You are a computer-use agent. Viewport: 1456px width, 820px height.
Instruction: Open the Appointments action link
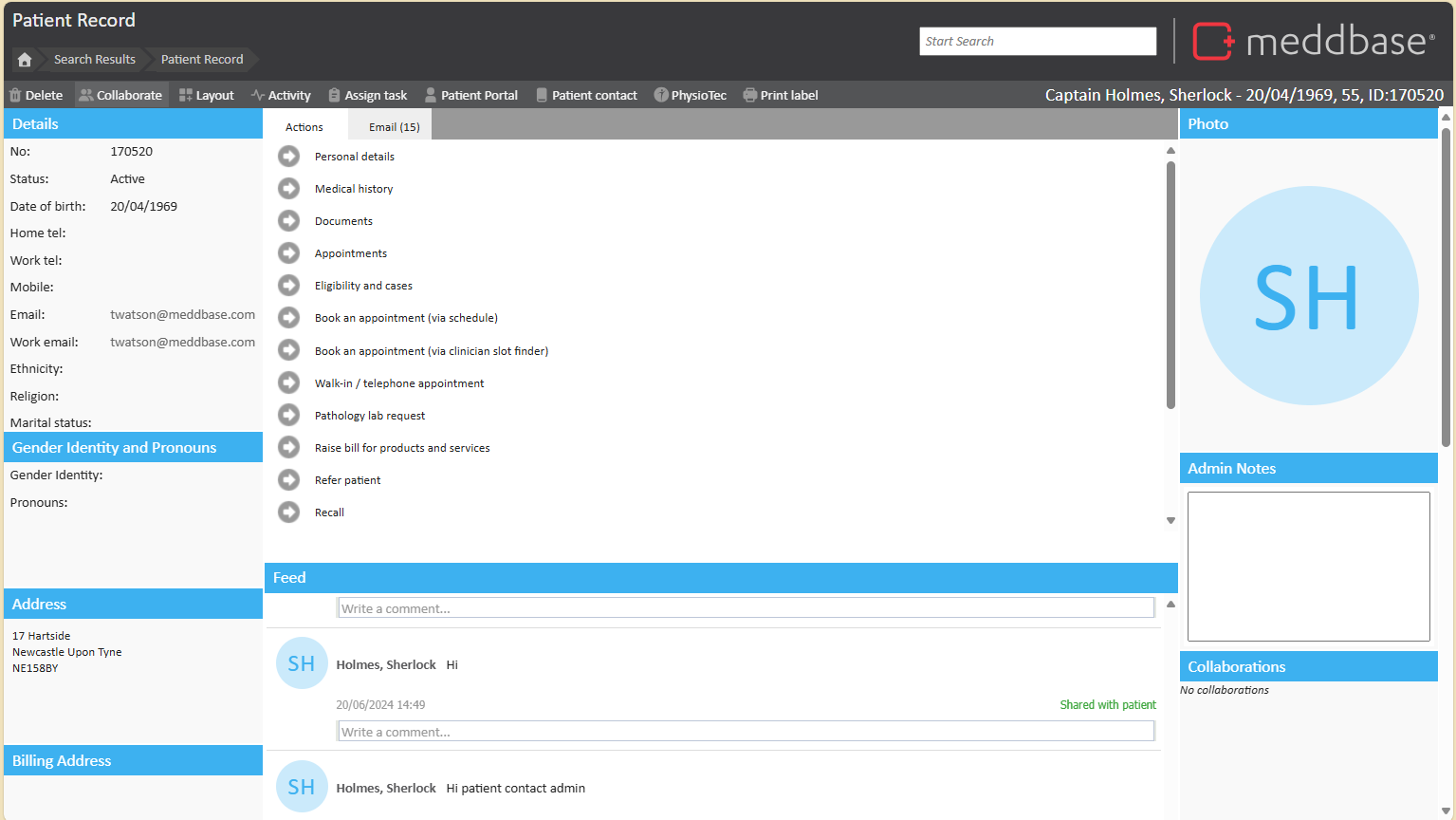(350, 253)
